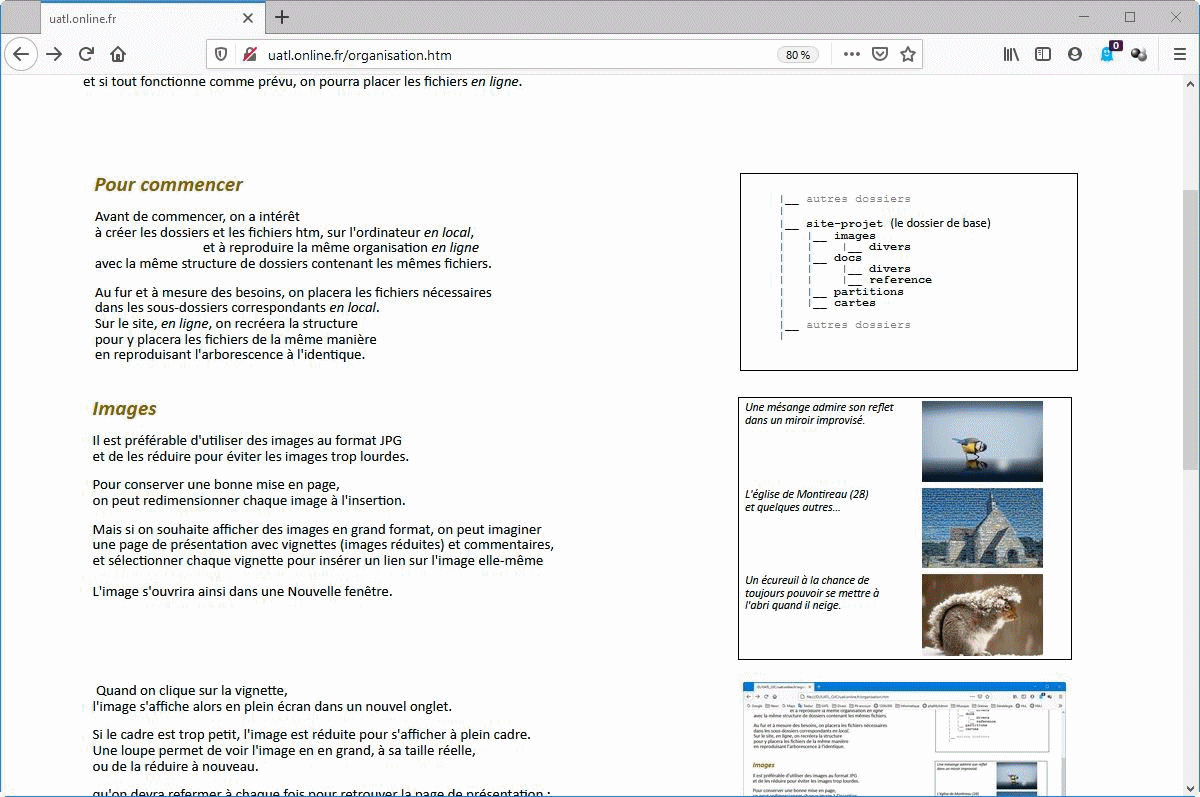Click text 'Quand on clique sur la vignette,'

[192, 690]
